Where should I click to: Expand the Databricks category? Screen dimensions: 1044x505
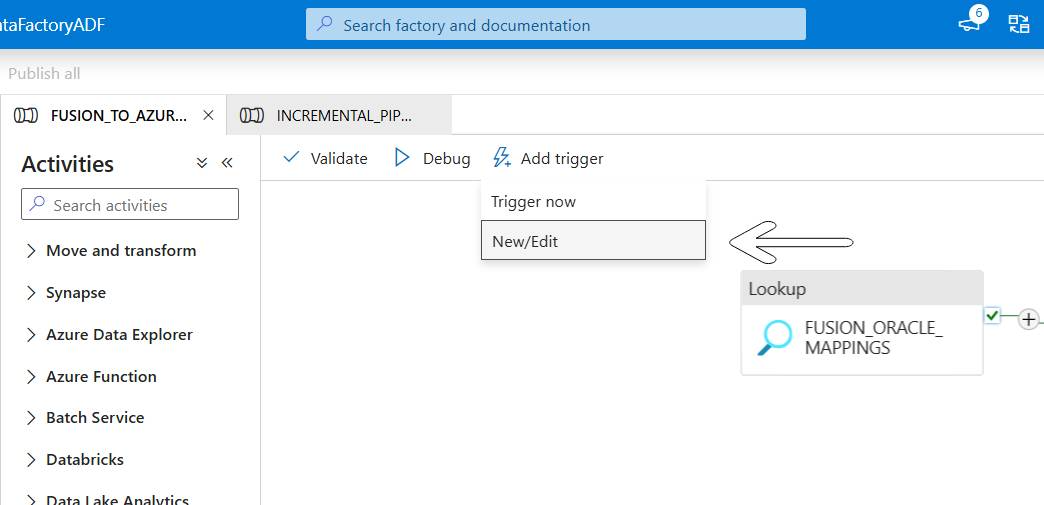[31, 460]
